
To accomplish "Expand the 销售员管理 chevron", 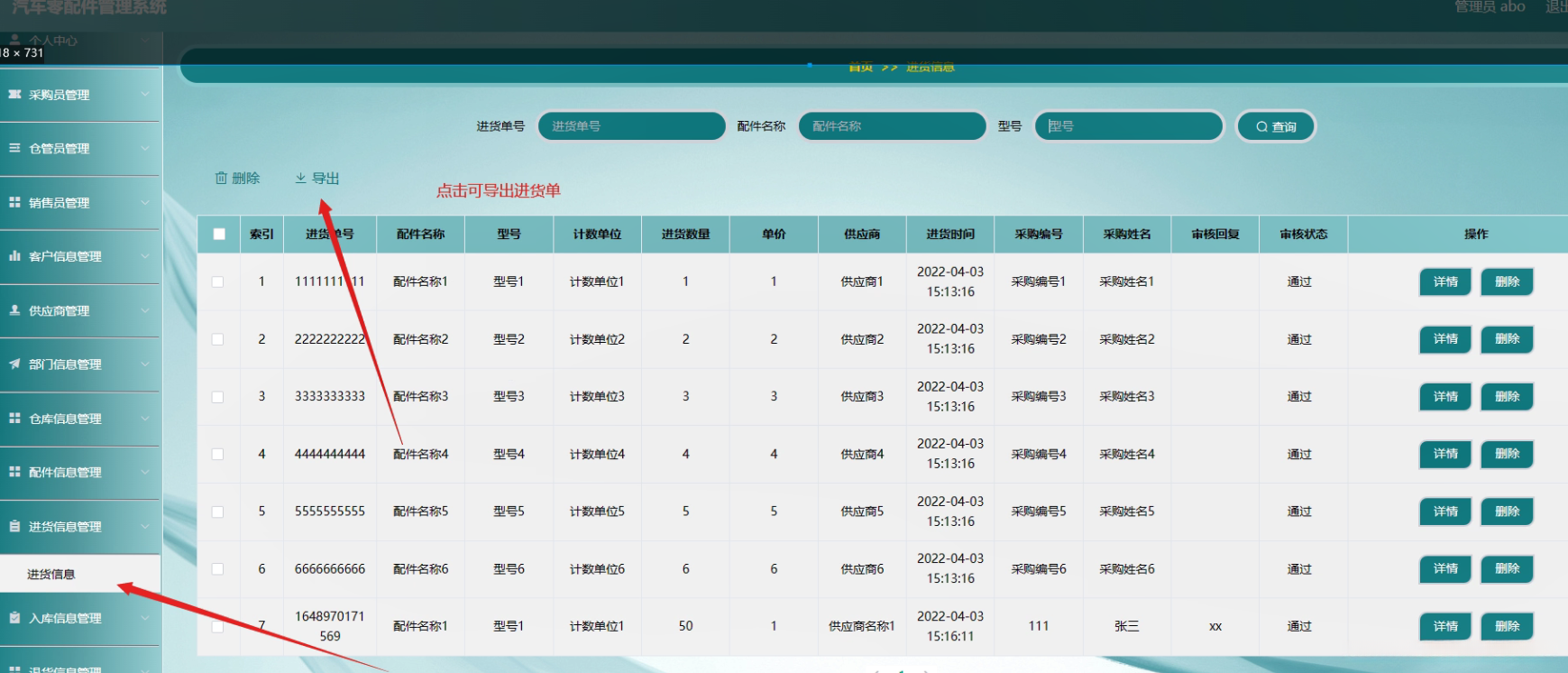I will click(145, 202).
